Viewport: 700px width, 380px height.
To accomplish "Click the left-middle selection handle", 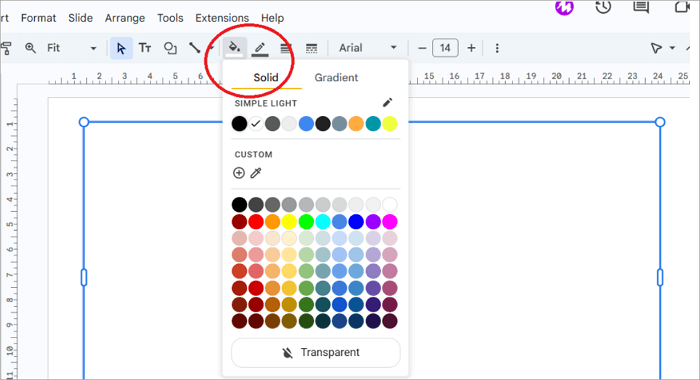I will tap(84, 277).
